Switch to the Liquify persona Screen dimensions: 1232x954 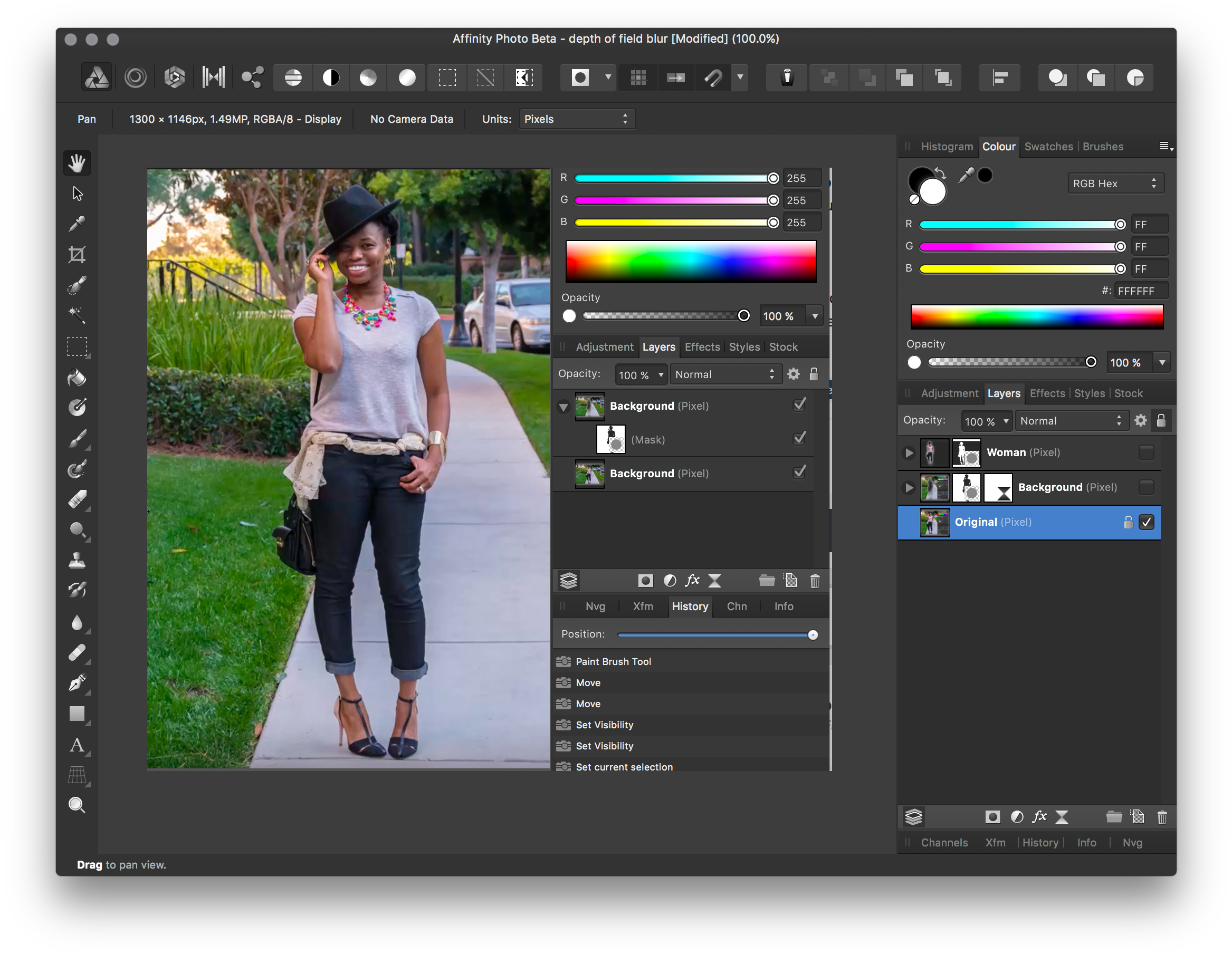click(x=136, y=77)
